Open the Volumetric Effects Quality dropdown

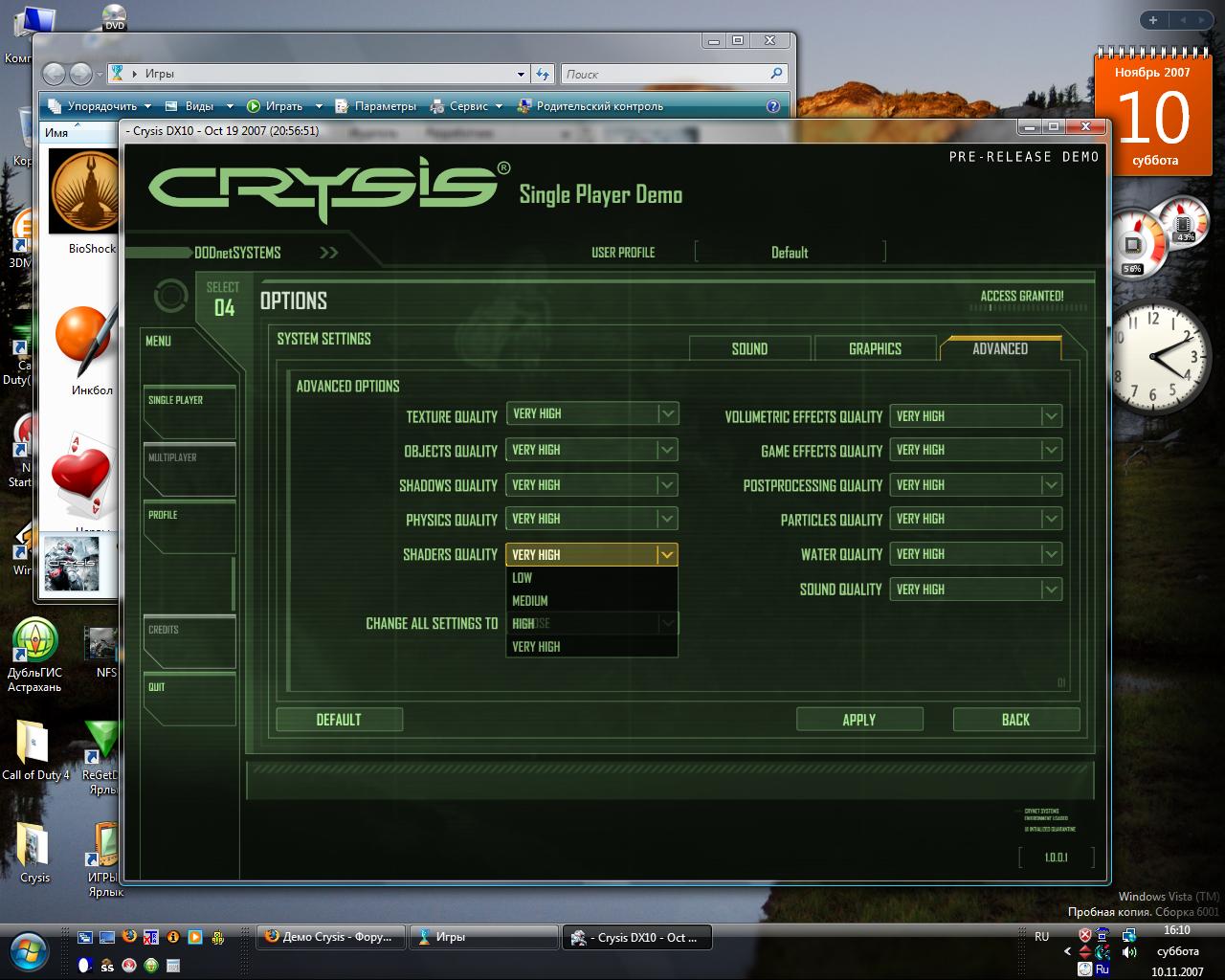(x=975, y=416)
